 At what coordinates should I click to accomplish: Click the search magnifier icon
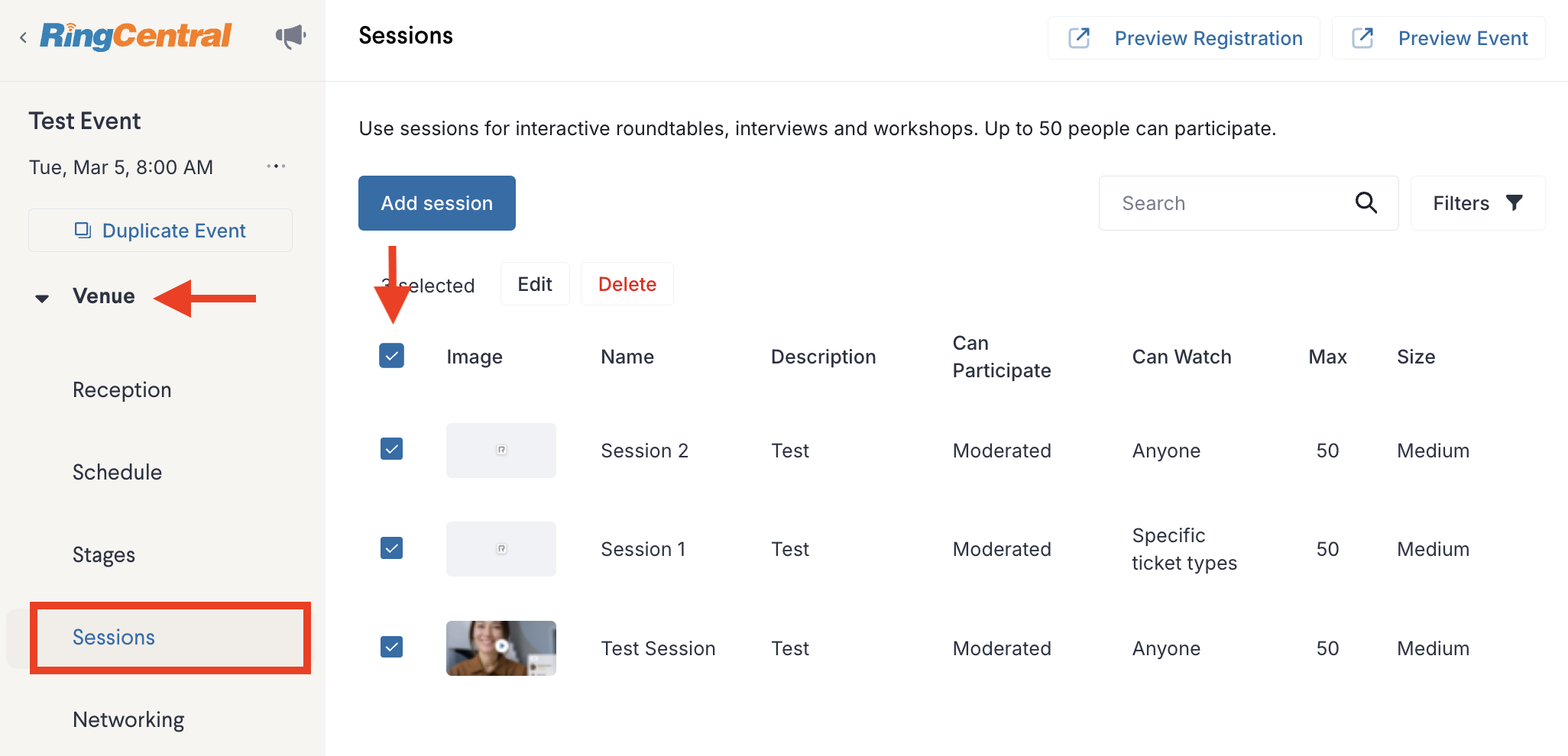[x=1366, y=202]
